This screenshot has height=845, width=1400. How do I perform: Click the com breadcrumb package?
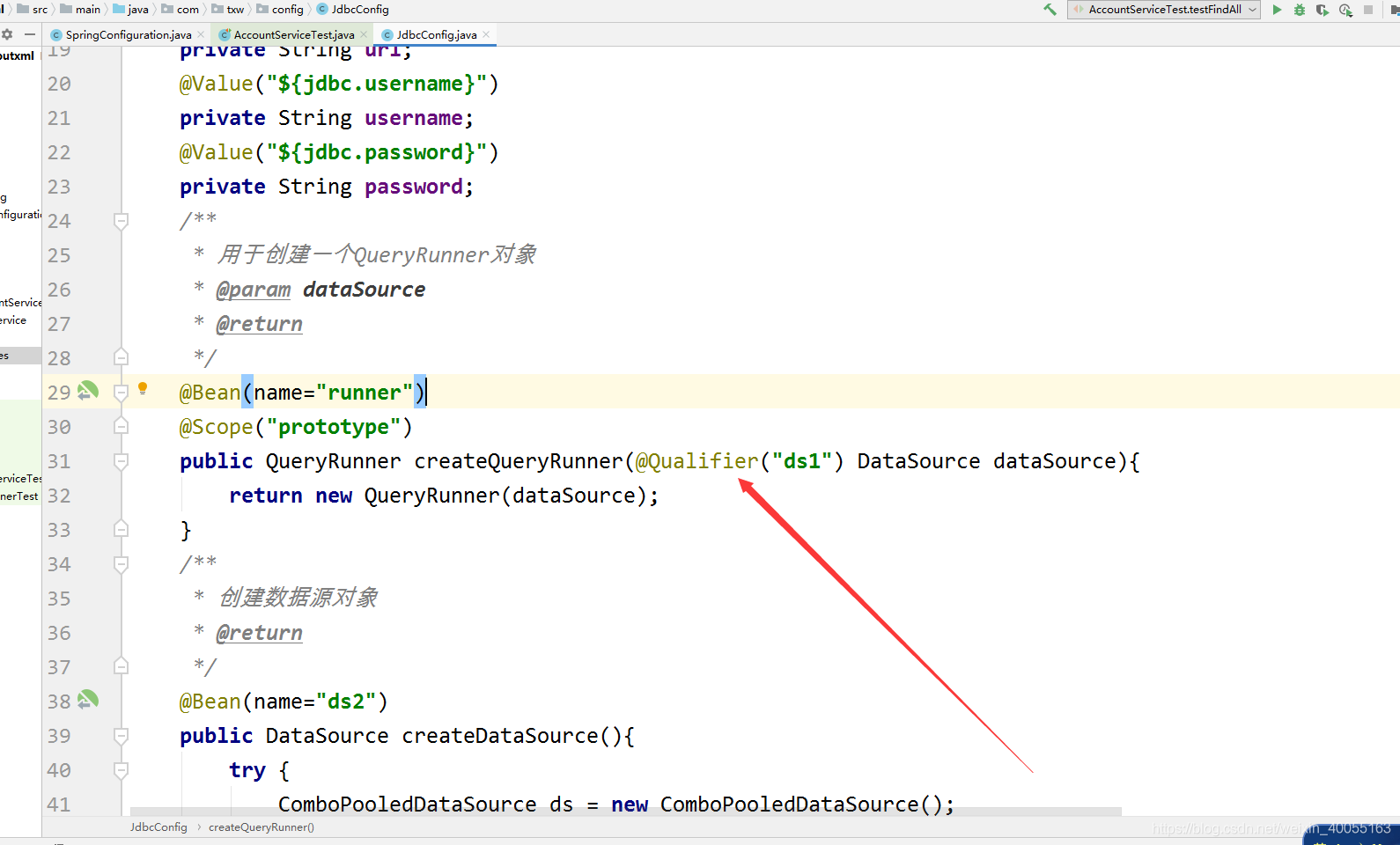pyautogui.click(x=181, y=9)
